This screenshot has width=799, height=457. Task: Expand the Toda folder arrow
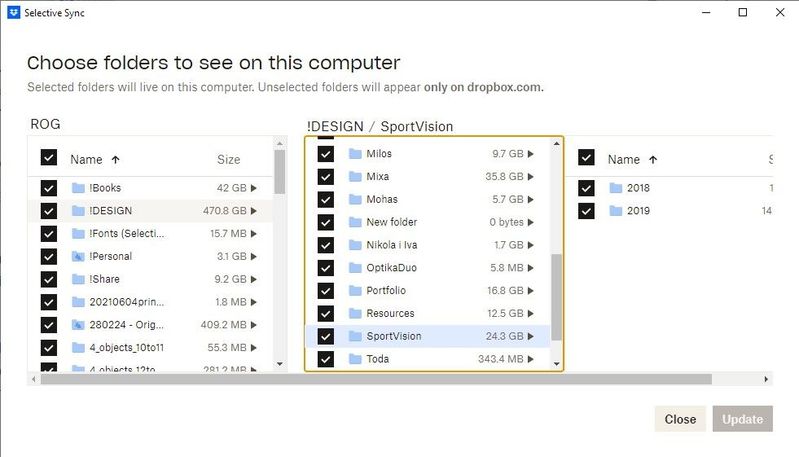pyautogui.click(x=530, y=359)
